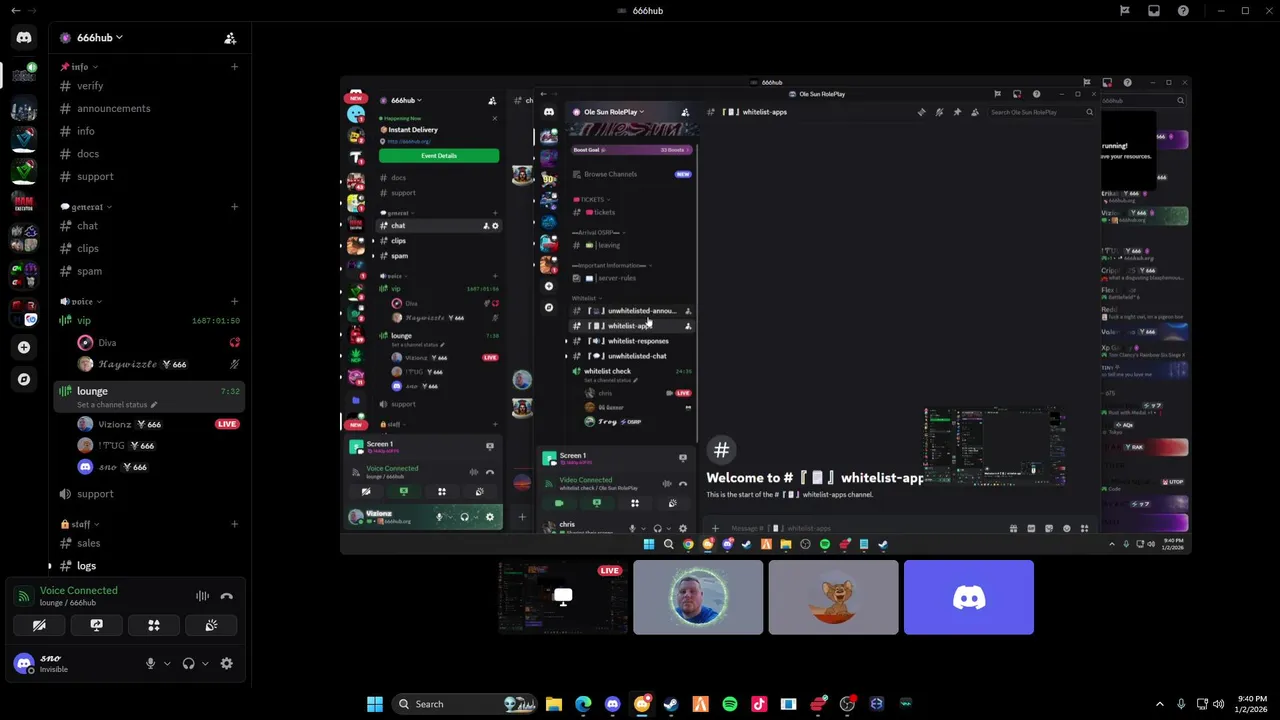The image size is (1280, 720).
Task: Share your screen button in voice panel
Action: [96, 625]
